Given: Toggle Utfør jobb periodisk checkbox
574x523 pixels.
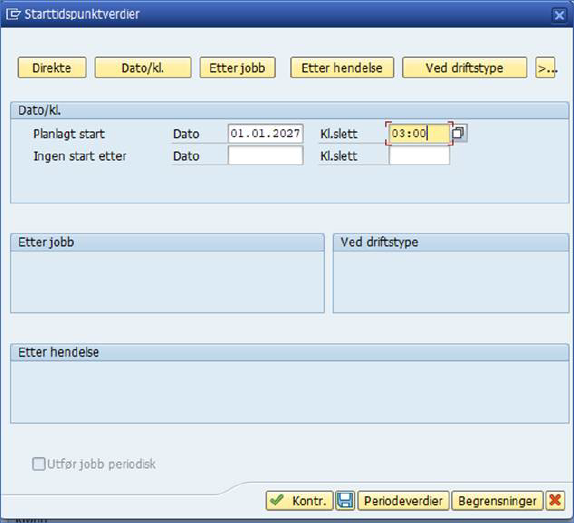Looking at the screenshot, I should coord(38,464).
